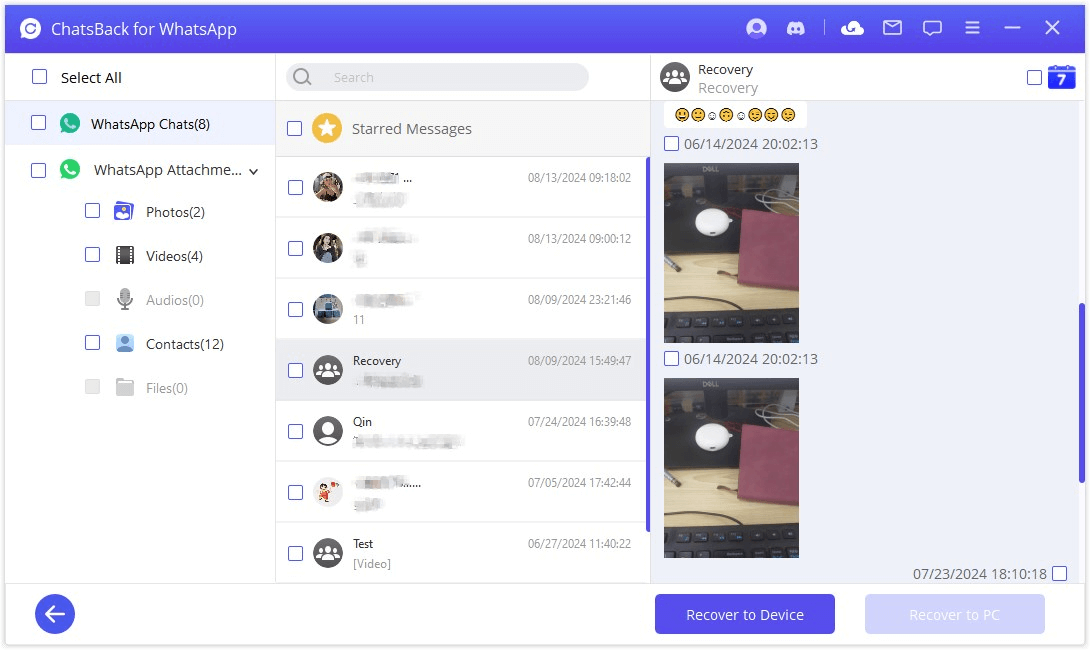Select the Photos(2) label
This screenshot has width=1090, height=650.
pyautogui.click(x=175, y=212)
